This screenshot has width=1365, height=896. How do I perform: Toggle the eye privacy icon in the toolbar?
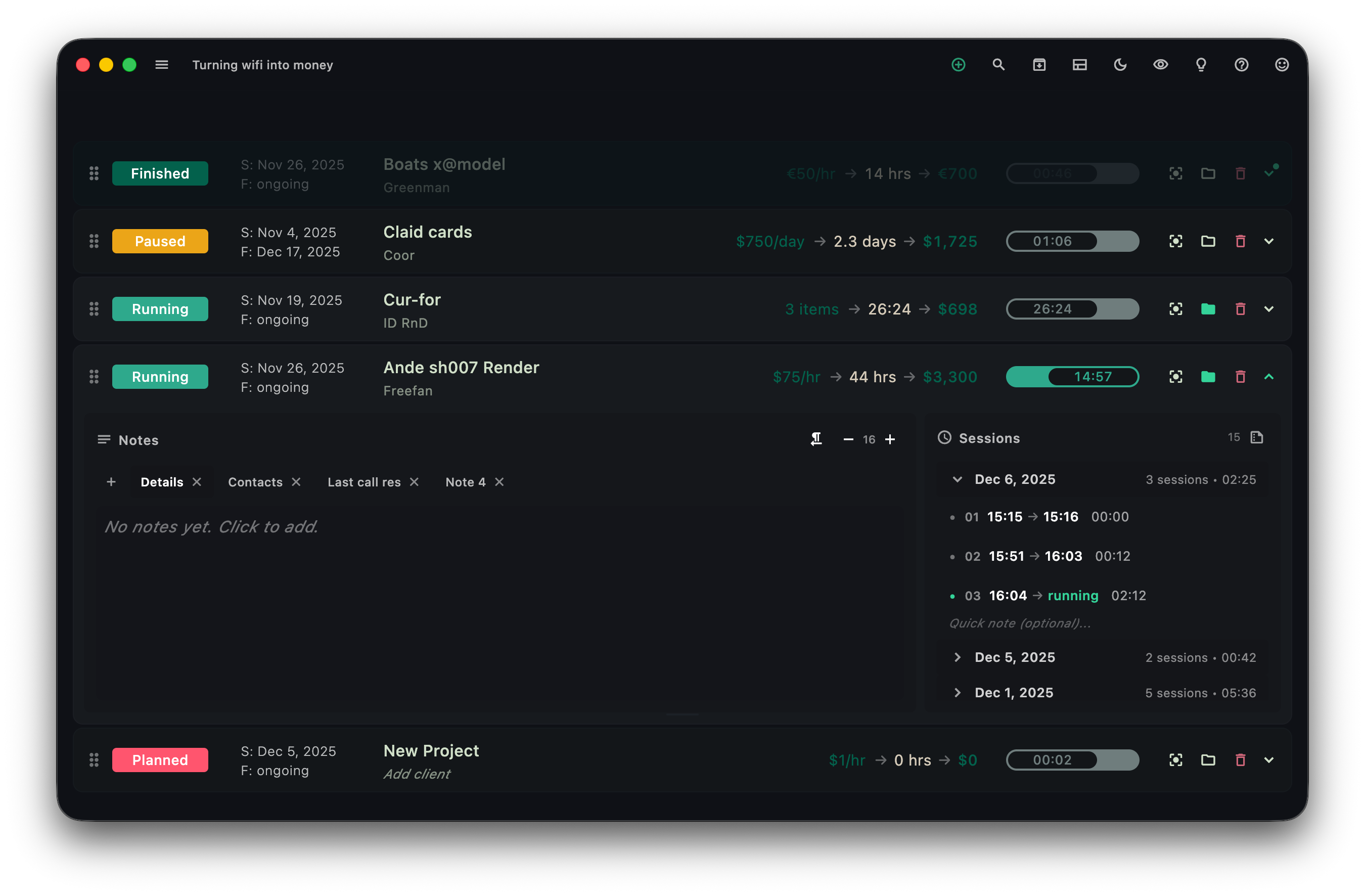point(1160,65)
